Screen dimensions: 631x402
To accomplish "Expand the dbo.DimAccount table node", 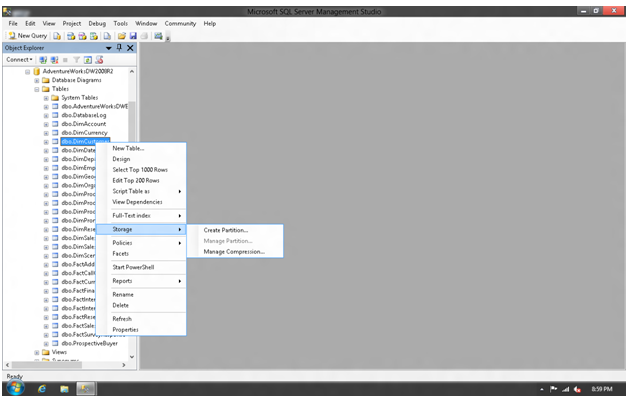I will (46, 124).
